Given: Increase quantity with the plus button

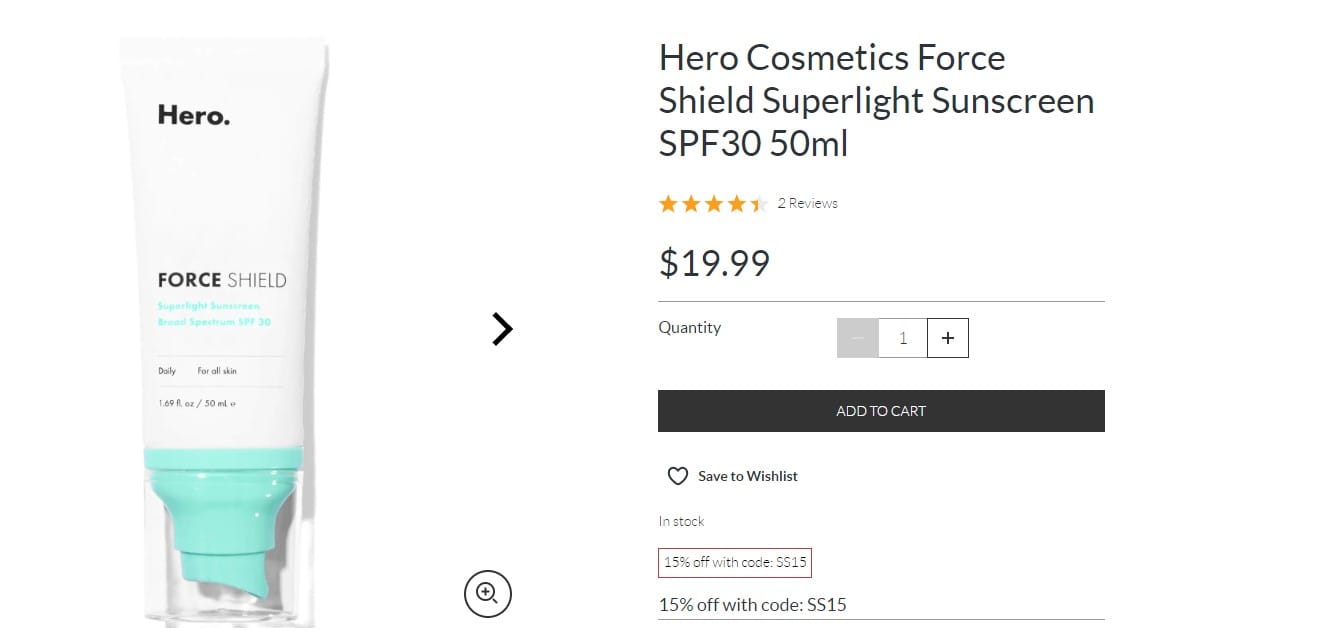Looking at the screenshot, I should tap(948, 338).
